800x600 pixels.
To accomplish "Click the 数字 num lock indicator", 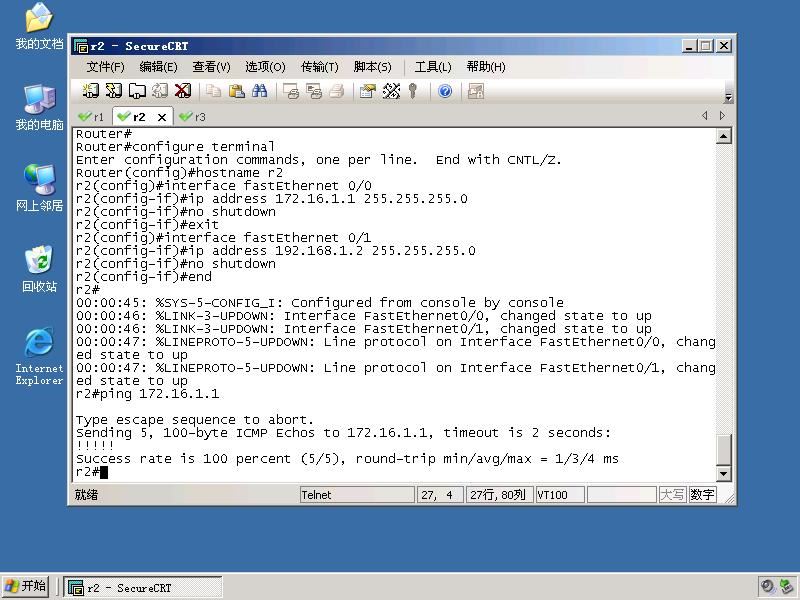I will tap(702, 495).
